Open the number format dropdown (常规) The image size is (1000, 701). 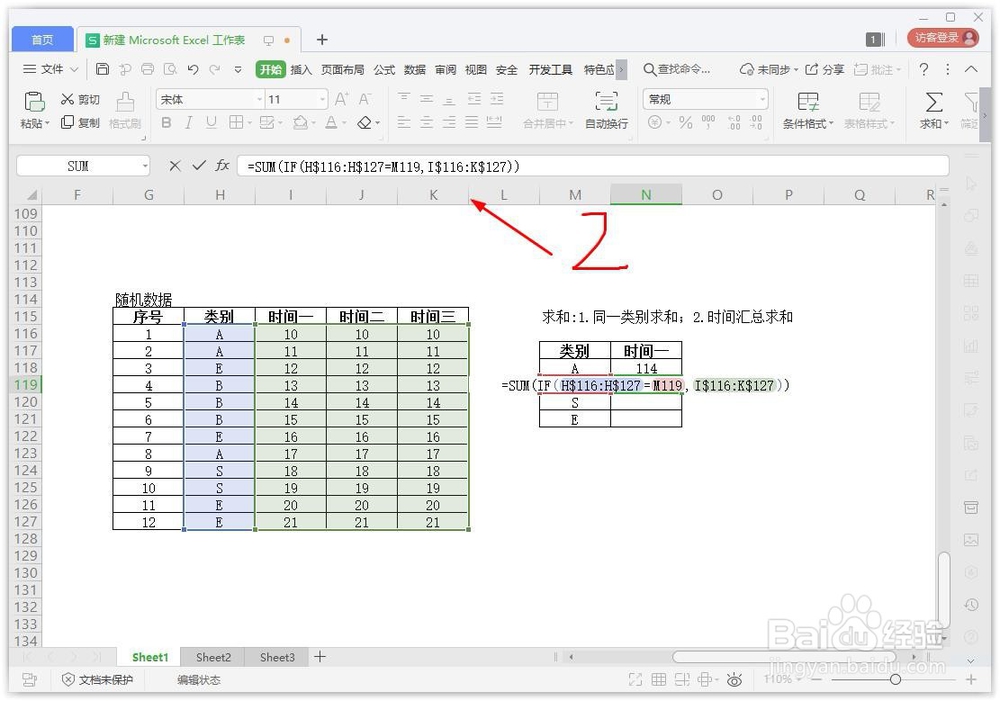(x=762, y=100)
